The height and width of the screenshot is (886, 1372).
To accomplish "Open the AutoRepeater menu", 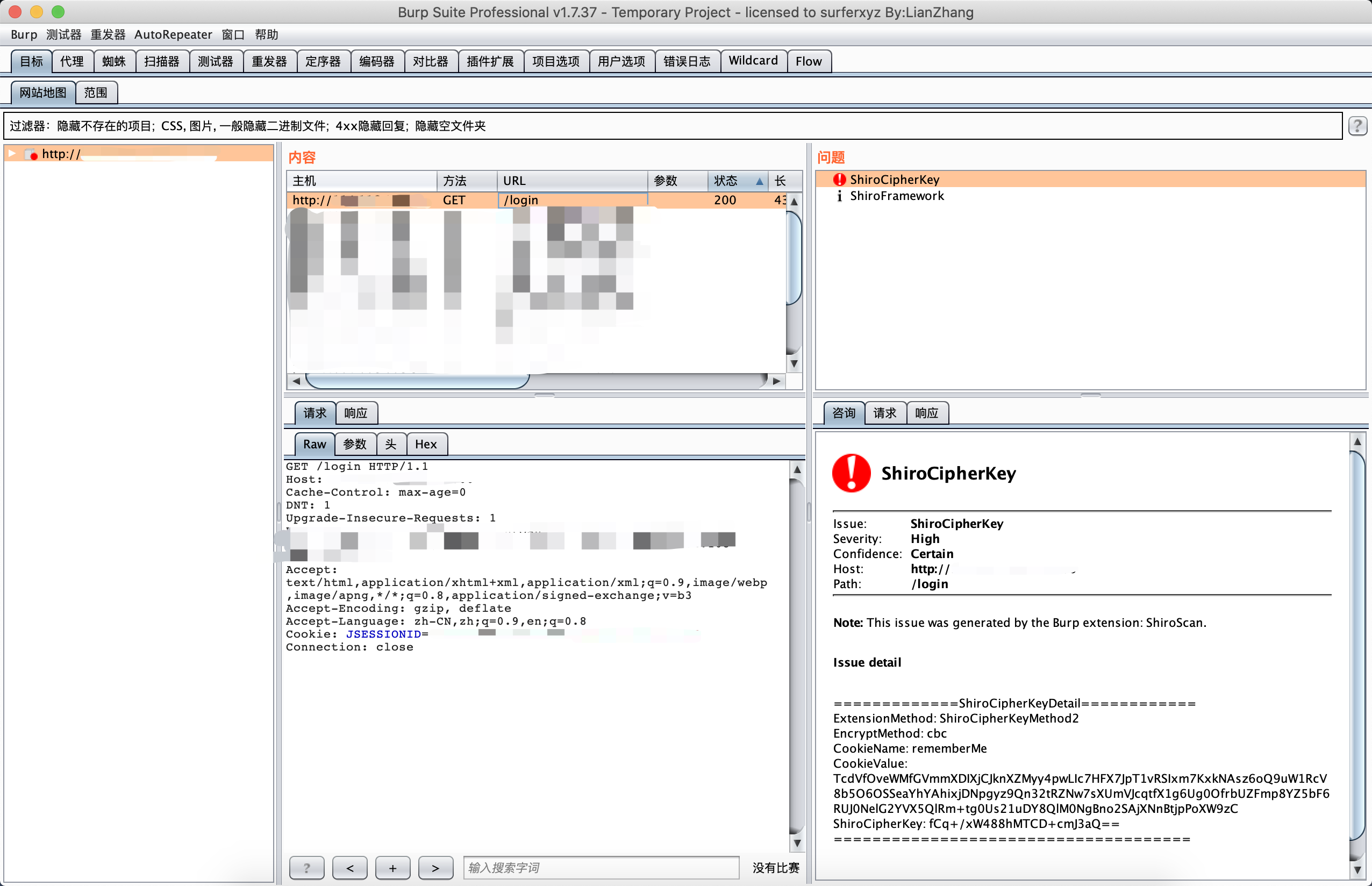I will pos(173,34).
